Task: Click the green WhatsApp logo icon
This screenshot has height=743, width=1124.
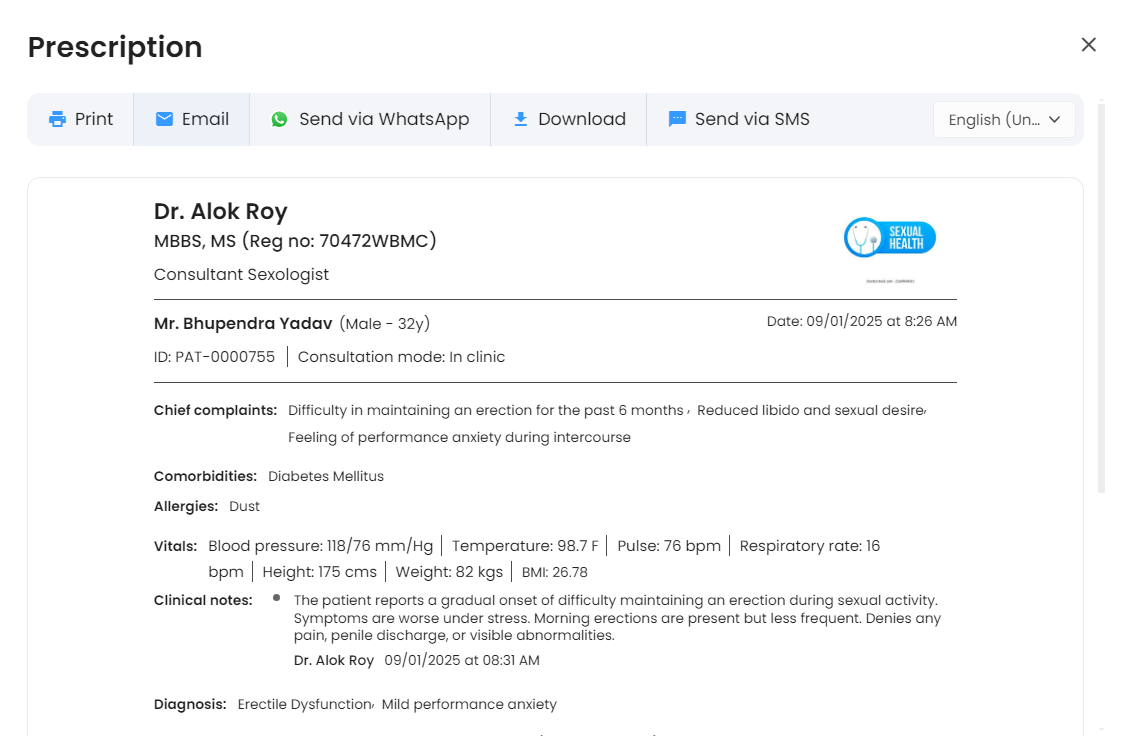Action: [279, 120]
